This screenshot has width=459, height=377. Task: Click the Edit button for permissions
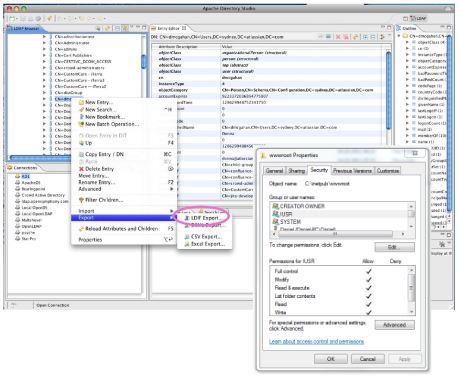click(x=395, y=247)
